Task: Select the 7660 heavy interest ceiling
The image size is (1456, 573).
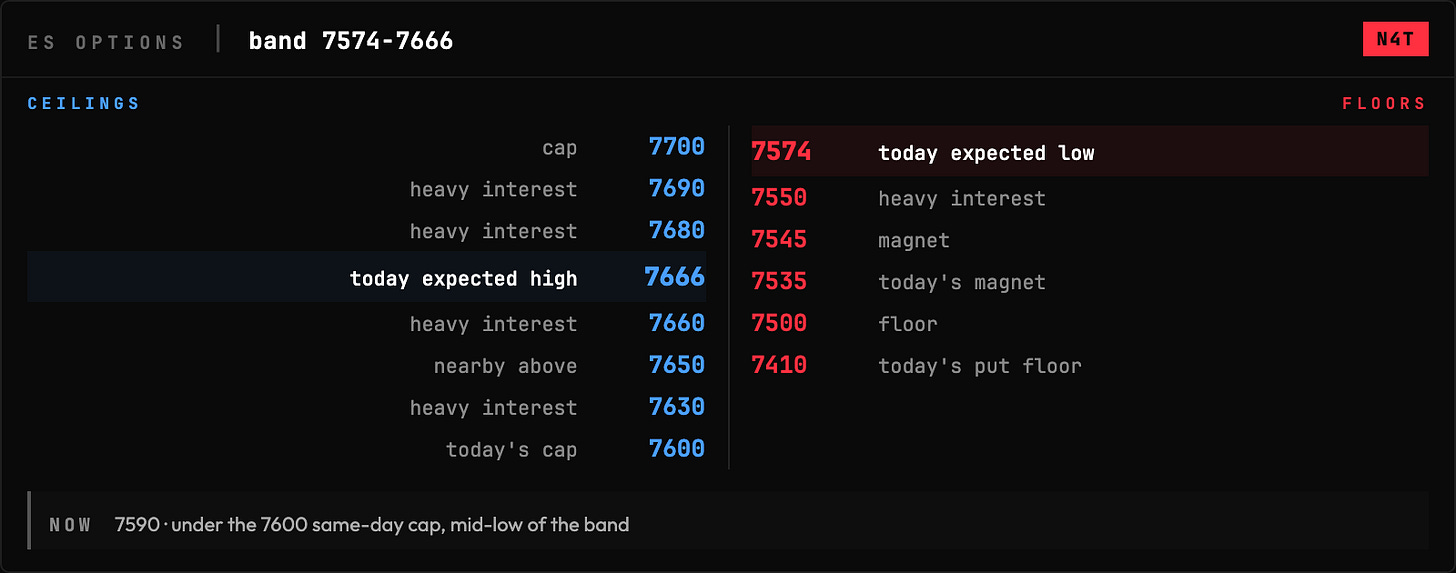Action: click(367, 323)
